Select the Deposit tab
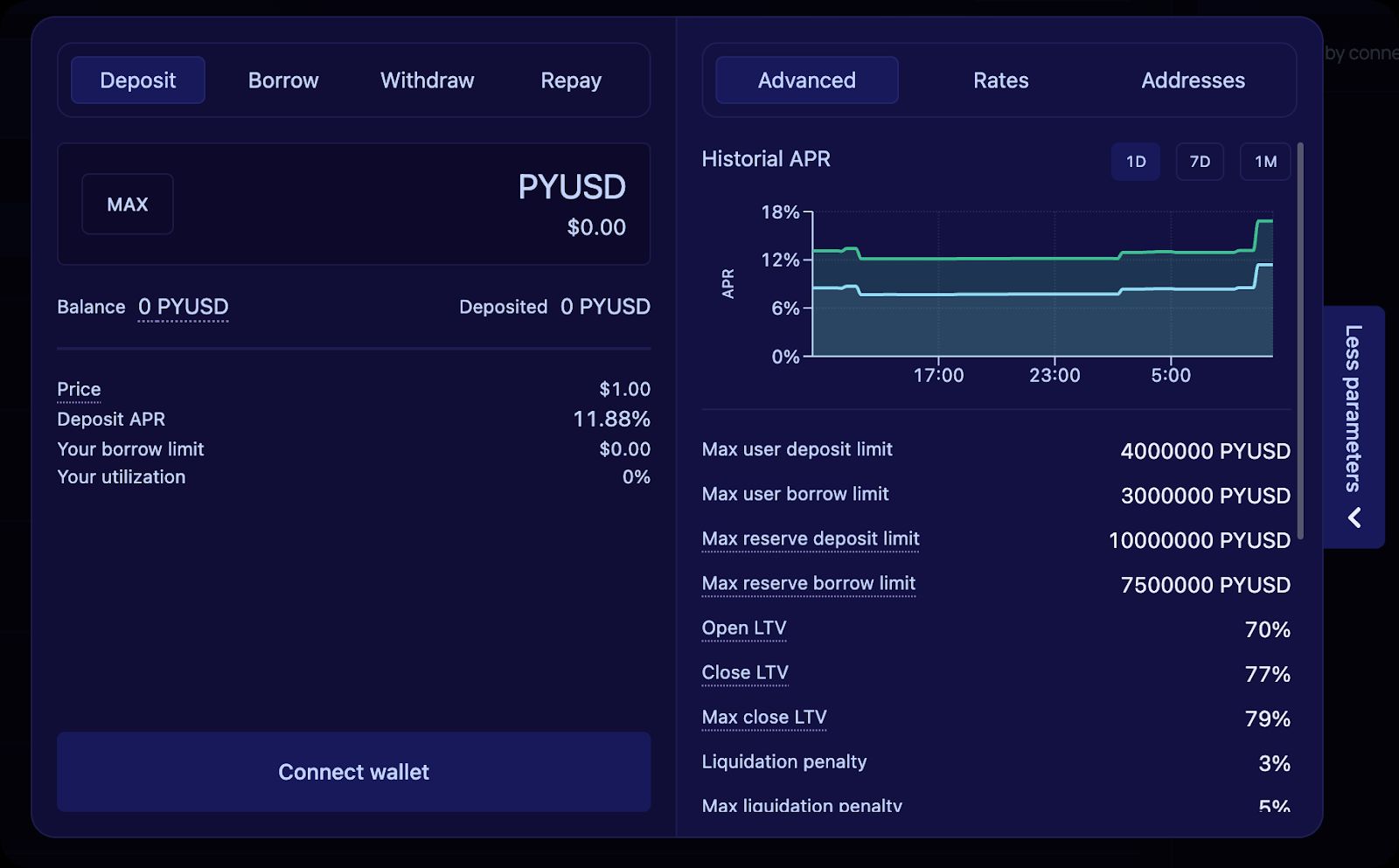The width and height of the screenshot is (1399, 868). point(138,80)
